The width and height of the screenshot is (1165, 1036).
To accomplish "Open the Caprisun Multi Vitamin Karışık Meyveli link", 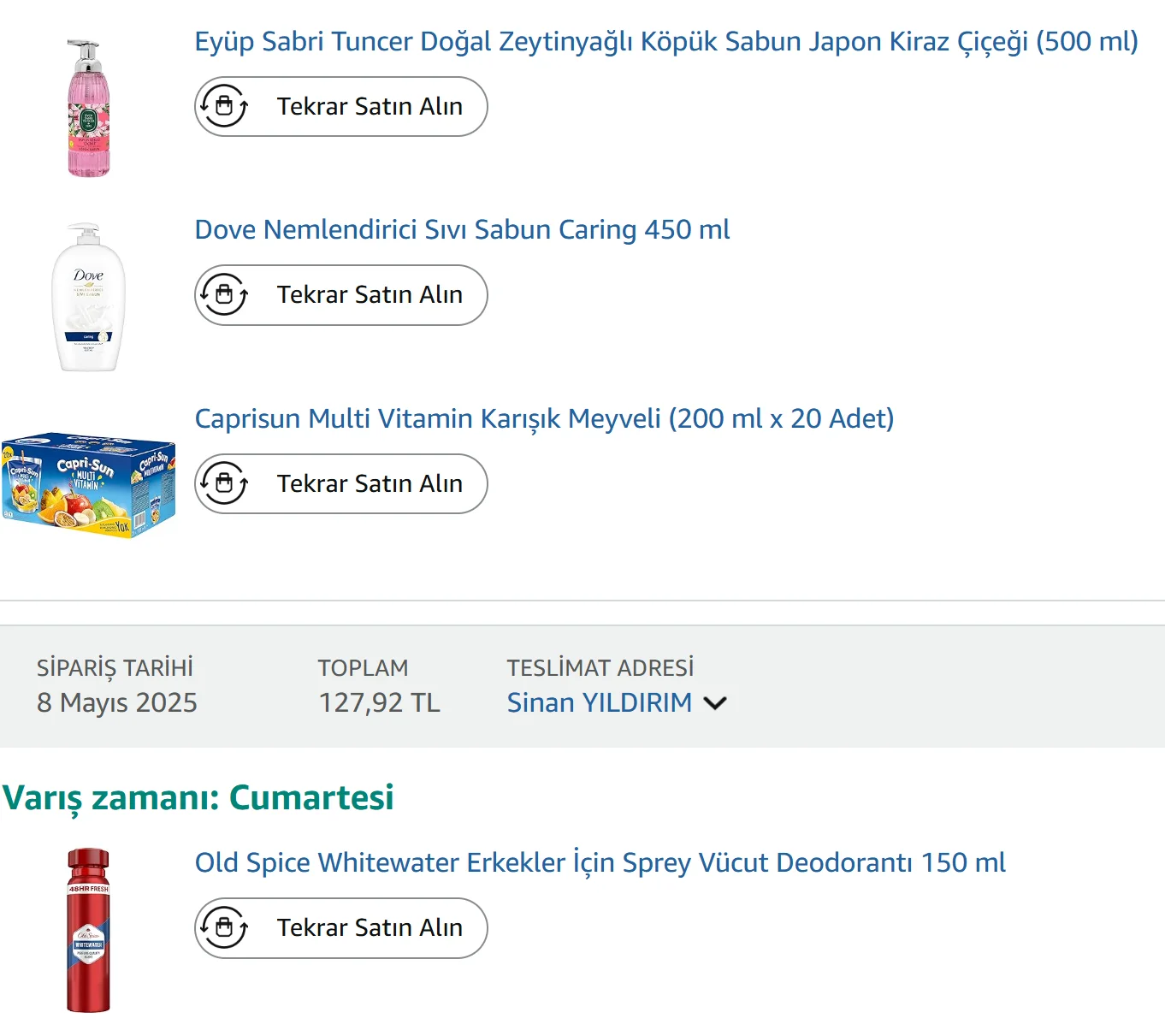I will [544, 418].
